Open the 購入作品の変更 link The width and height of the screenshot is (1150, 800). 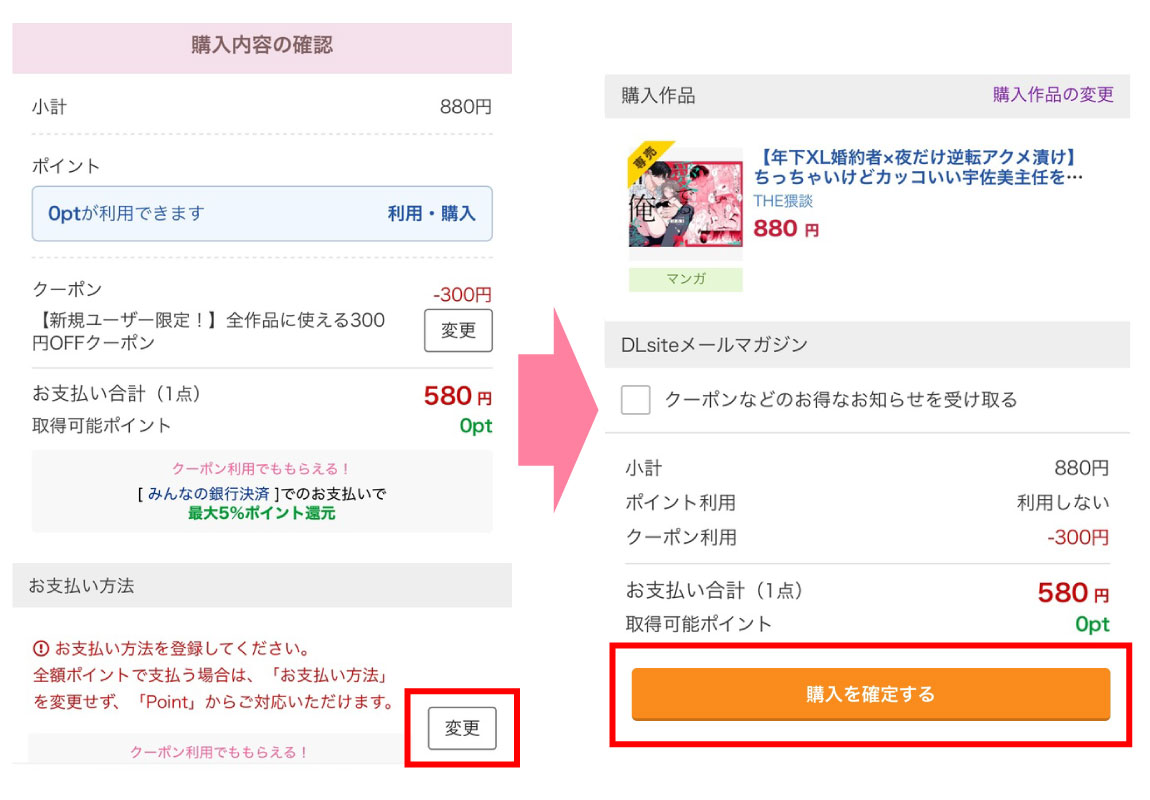(x=1052, y=95)
